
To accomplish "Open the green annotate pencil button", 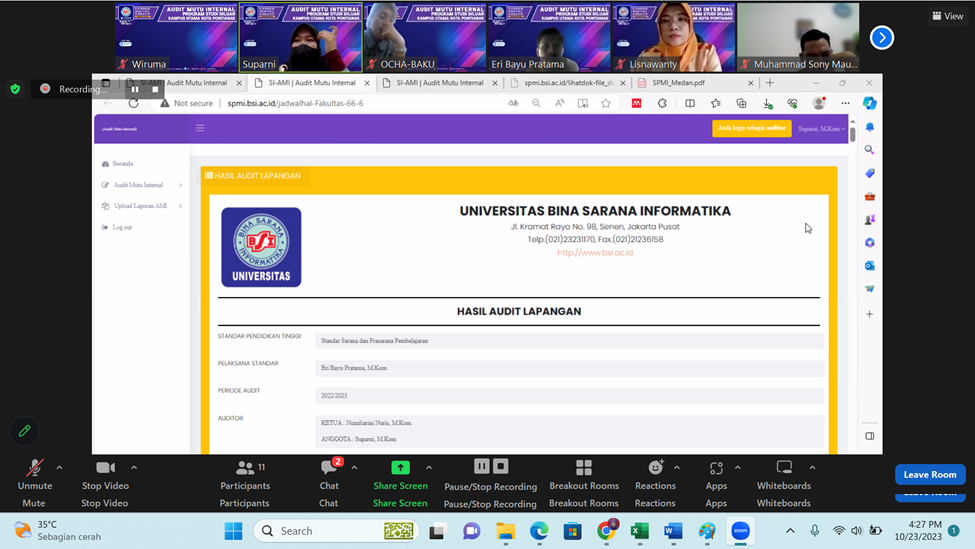I will coord(24,430).
